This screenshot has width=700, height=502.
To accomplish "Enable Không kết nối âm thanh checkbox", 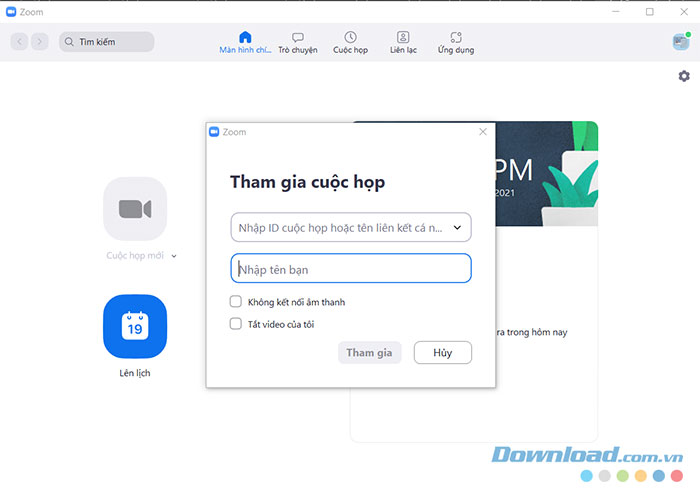I will point(236,301).
